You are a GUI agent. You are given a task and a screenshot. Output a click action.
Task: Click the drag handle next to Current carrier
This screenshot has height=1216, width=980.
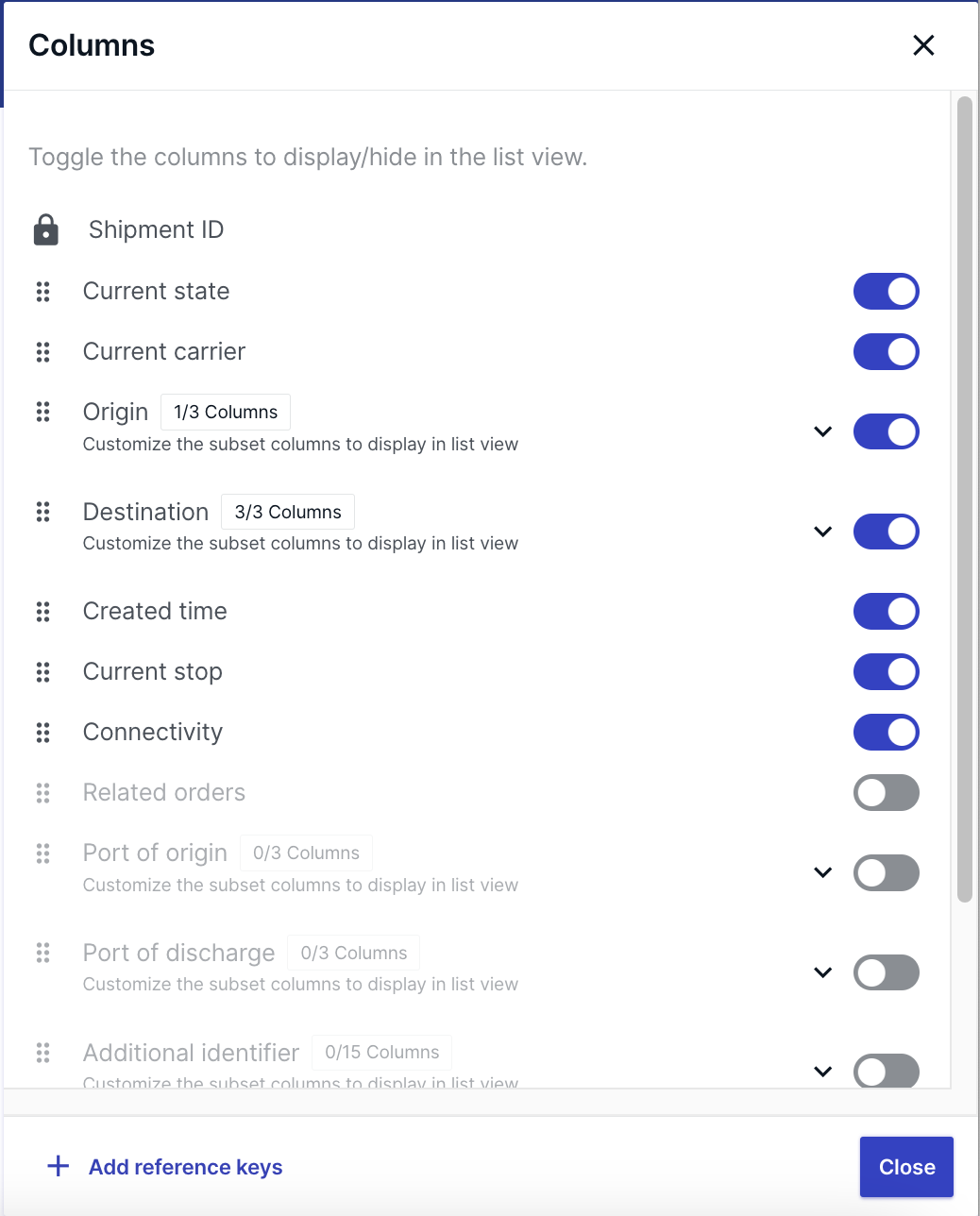pos(42,352)
